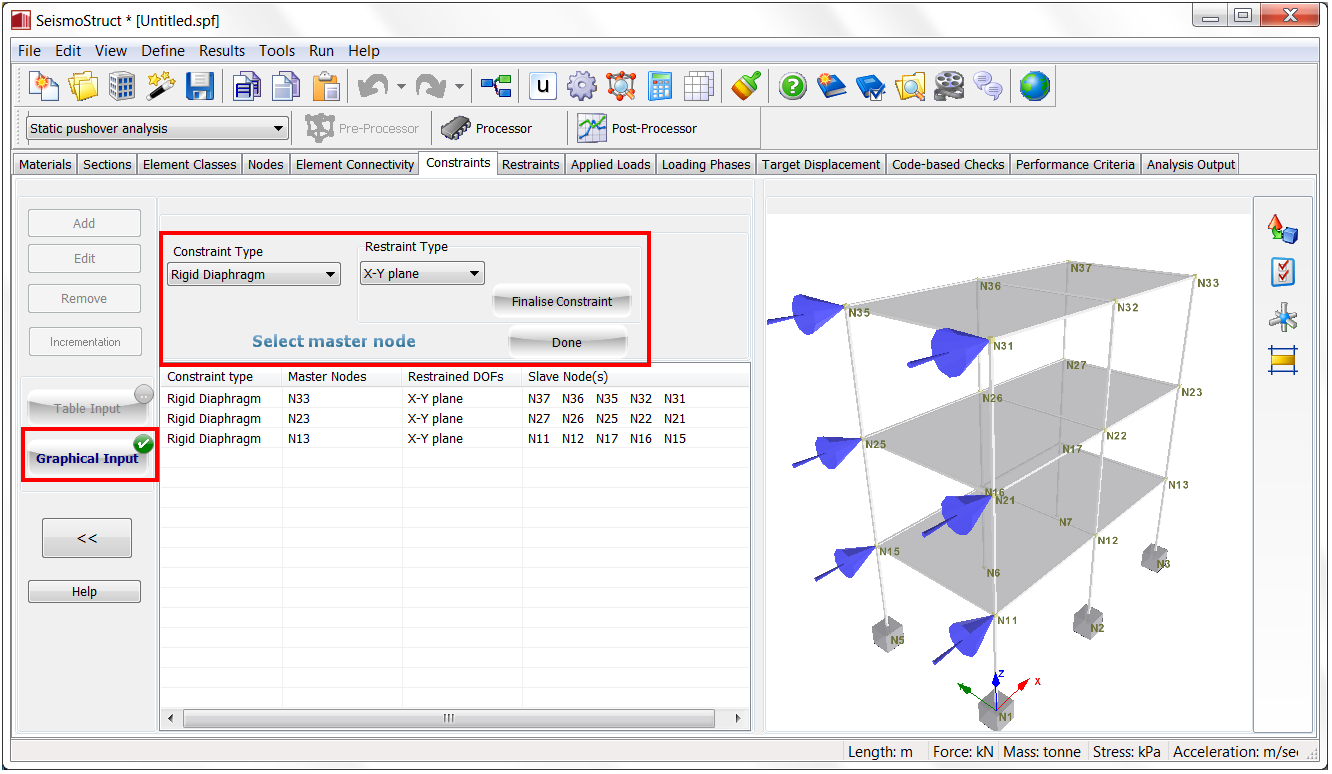Click the horizontal scrollbar under constraints table
This screenshot has width=1332, height=774.
point(448,718)
